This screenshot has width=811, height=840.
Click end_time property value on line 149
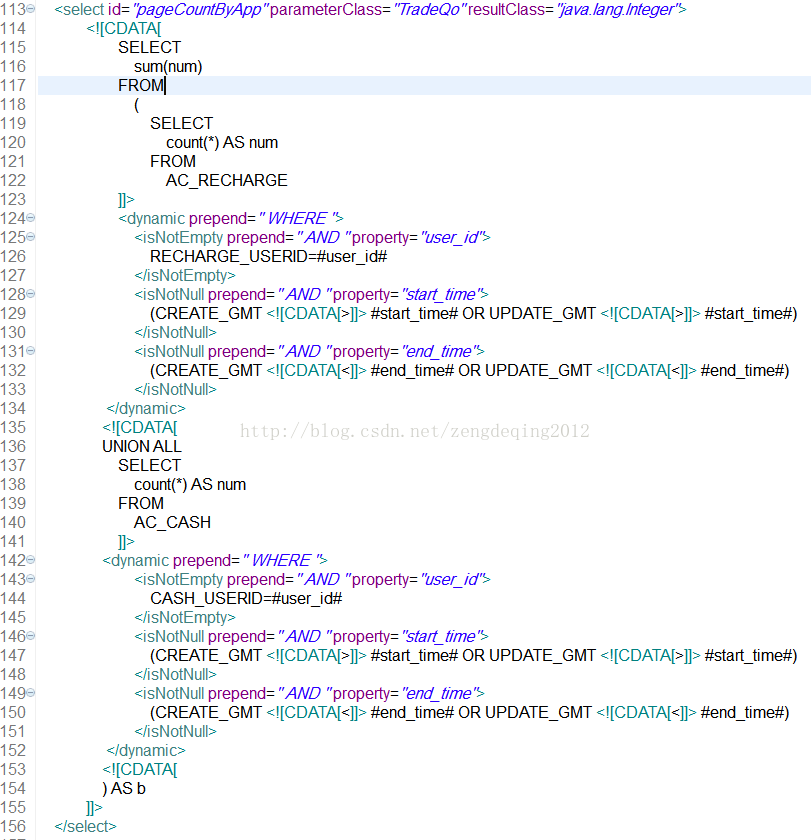coord(439,693)
